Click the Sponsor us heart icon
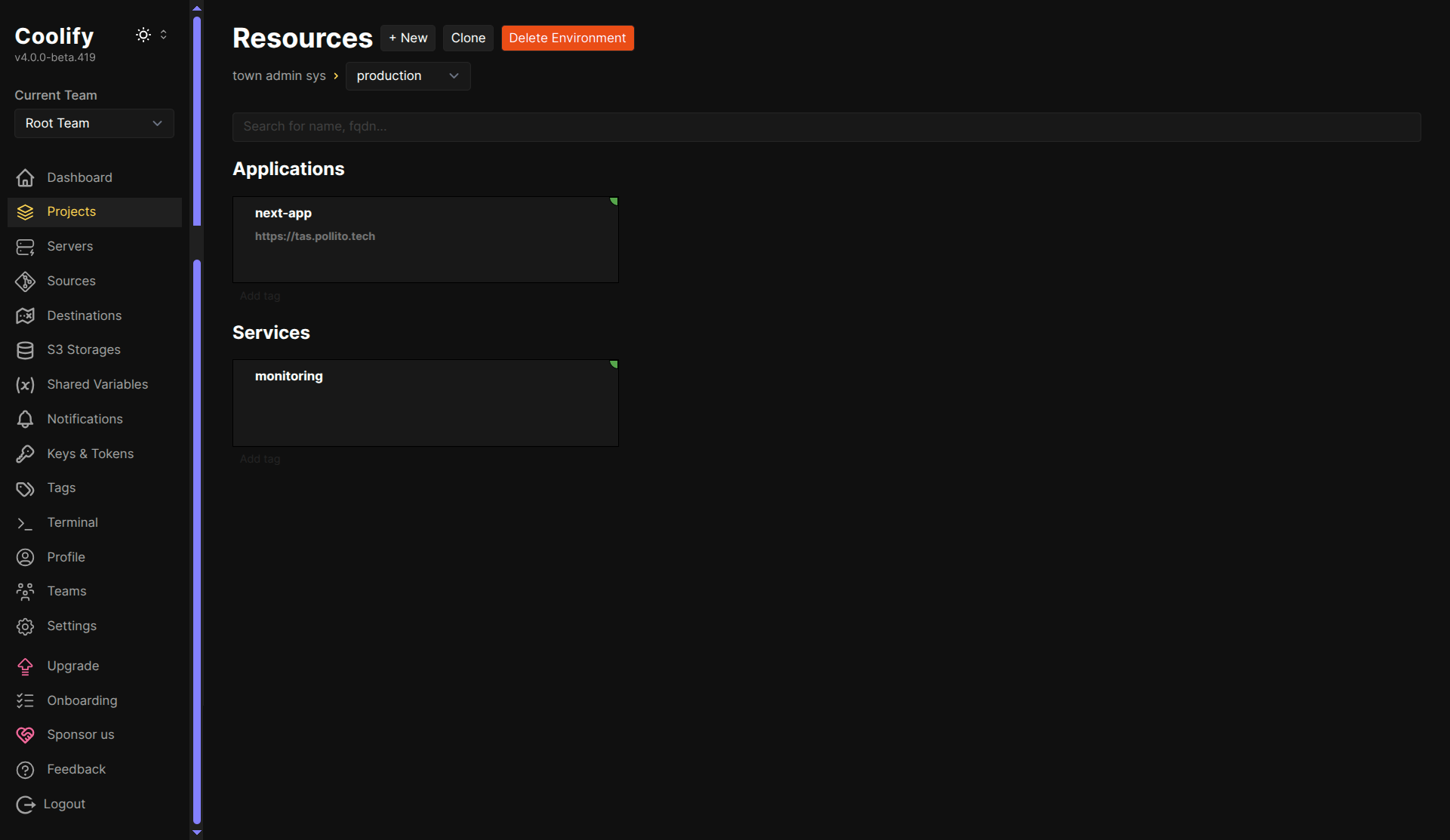This screenshot has width=1450, height=840. (x=25, y=734)
